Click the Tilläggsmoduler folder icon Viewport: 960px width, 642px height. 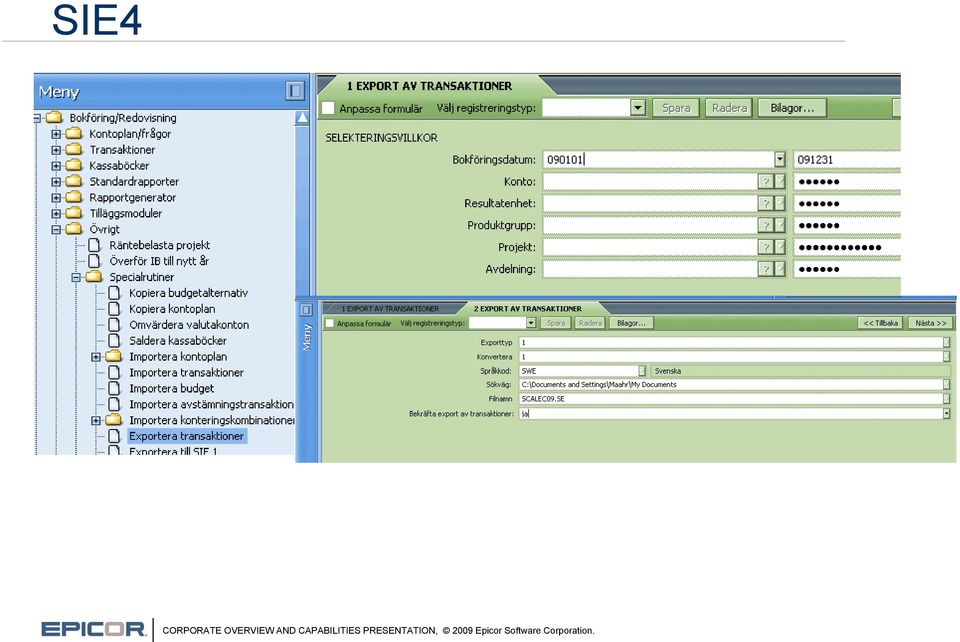coord(74,213)
